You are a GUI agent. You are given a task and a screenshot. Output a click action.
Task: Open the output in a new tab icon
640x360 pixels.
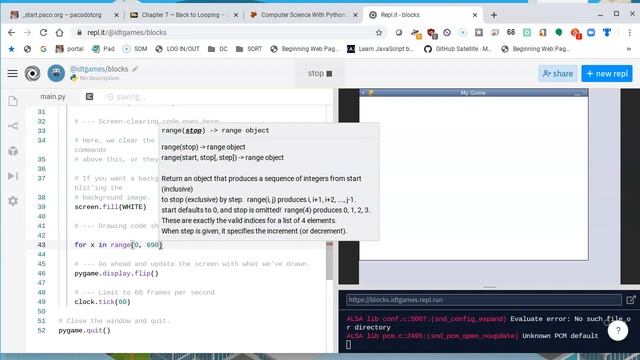[631, 300]
